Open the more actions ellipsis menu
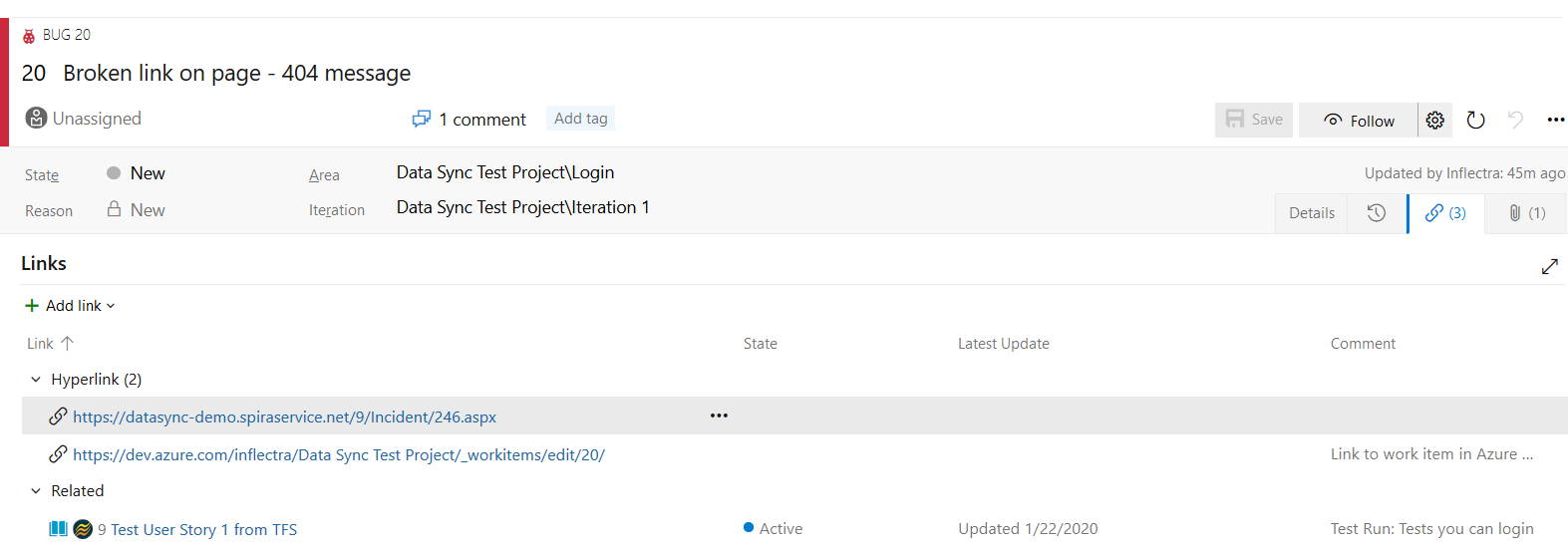 coord(1555,121)
